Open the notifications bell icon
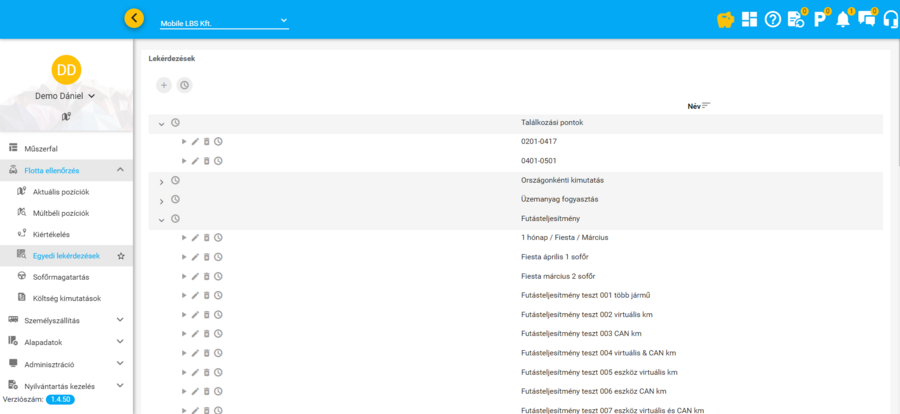This screenshot has height=414, width=900. [x=842, y=19]
